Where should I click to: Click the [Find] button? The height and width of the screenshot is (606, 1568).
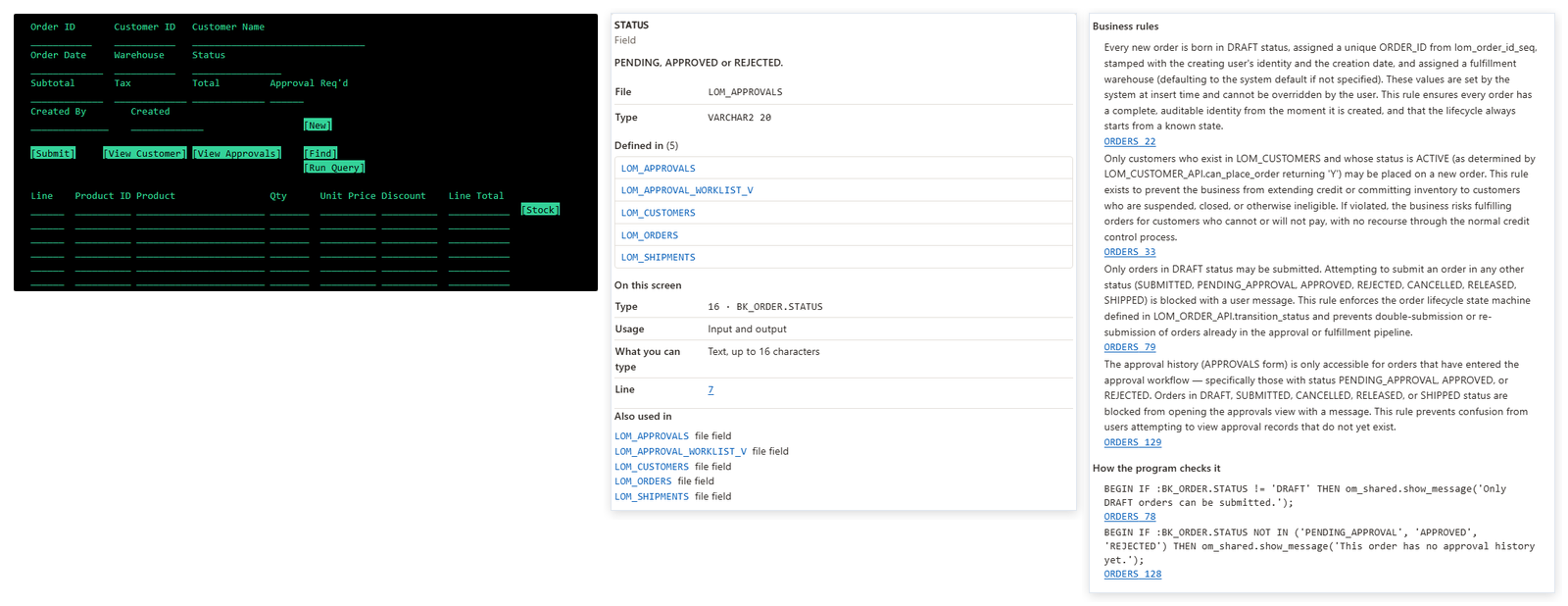tap(320, 153)
